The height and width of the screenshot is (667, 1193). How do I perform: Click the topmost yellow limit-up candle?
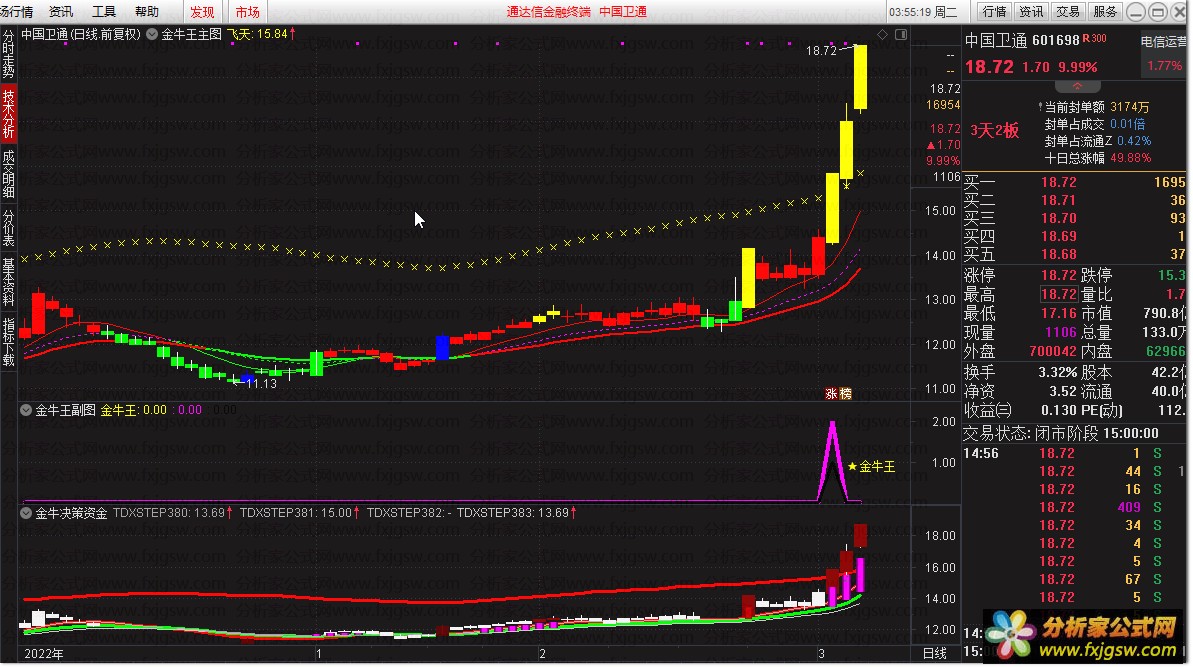(x=861, y=77)
